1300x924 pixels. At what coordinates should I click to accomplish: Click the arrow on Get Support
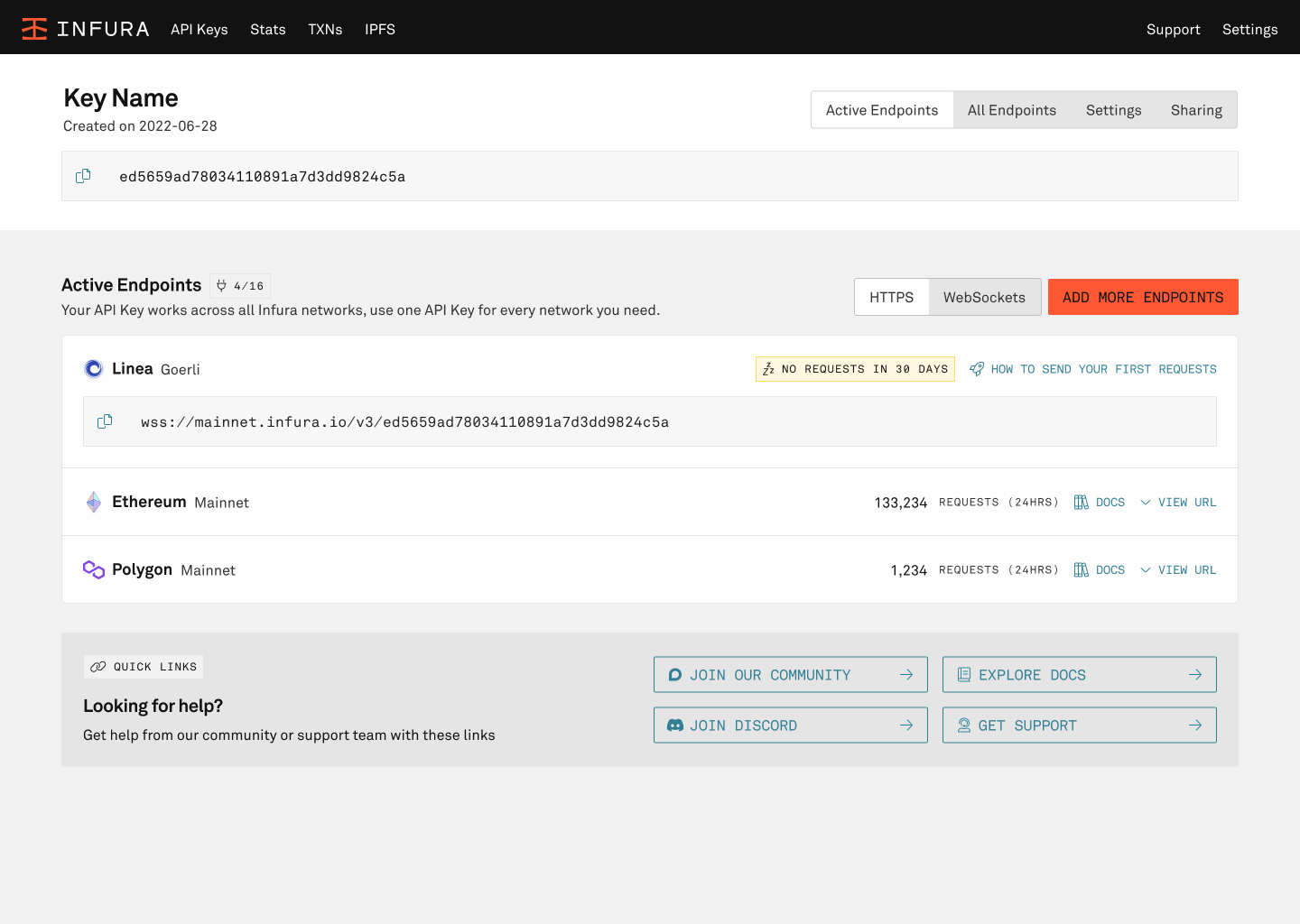(x=1195, y=725)
